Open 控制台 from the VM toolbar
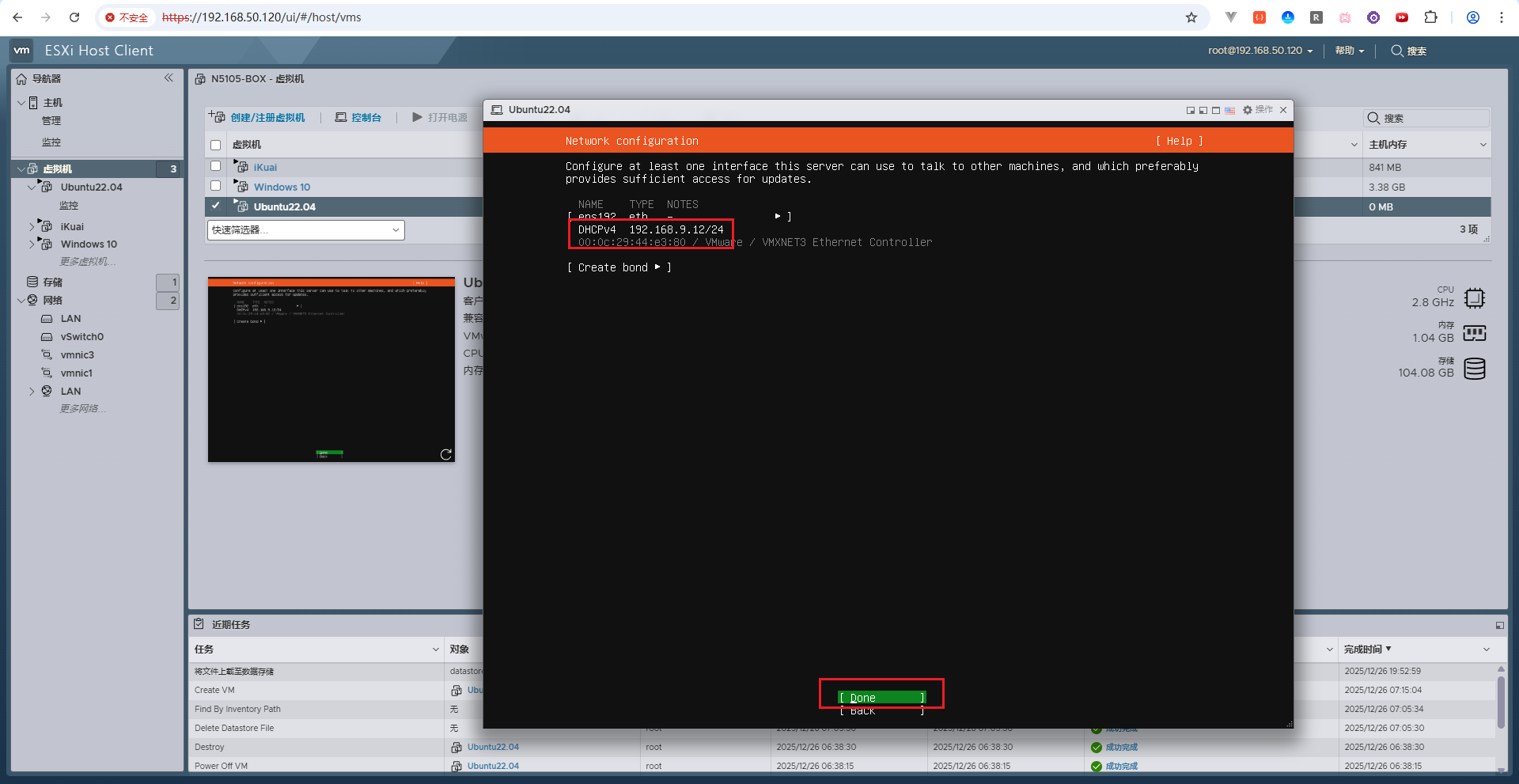The image size is (1519, 784). [x=358, y=117]
